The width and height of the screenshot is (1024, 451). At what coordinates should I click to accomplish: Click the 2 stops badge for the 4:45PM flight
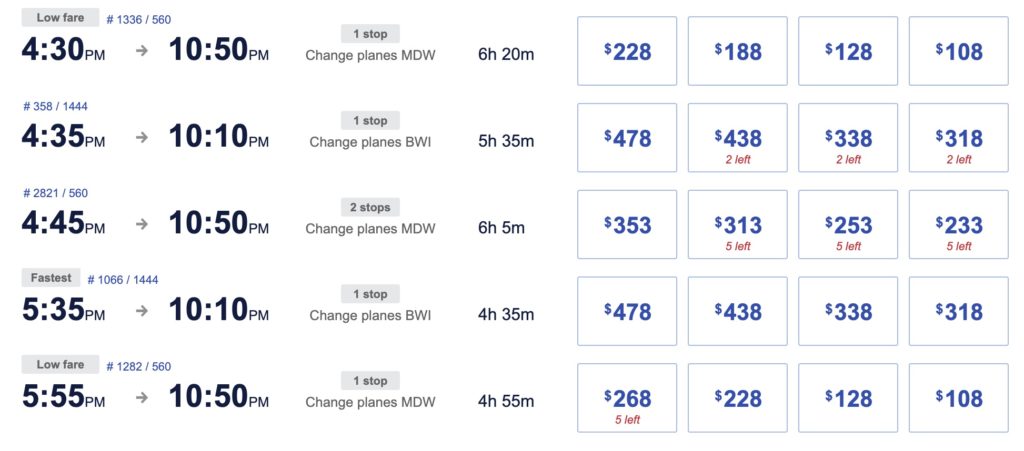(370, 208)
